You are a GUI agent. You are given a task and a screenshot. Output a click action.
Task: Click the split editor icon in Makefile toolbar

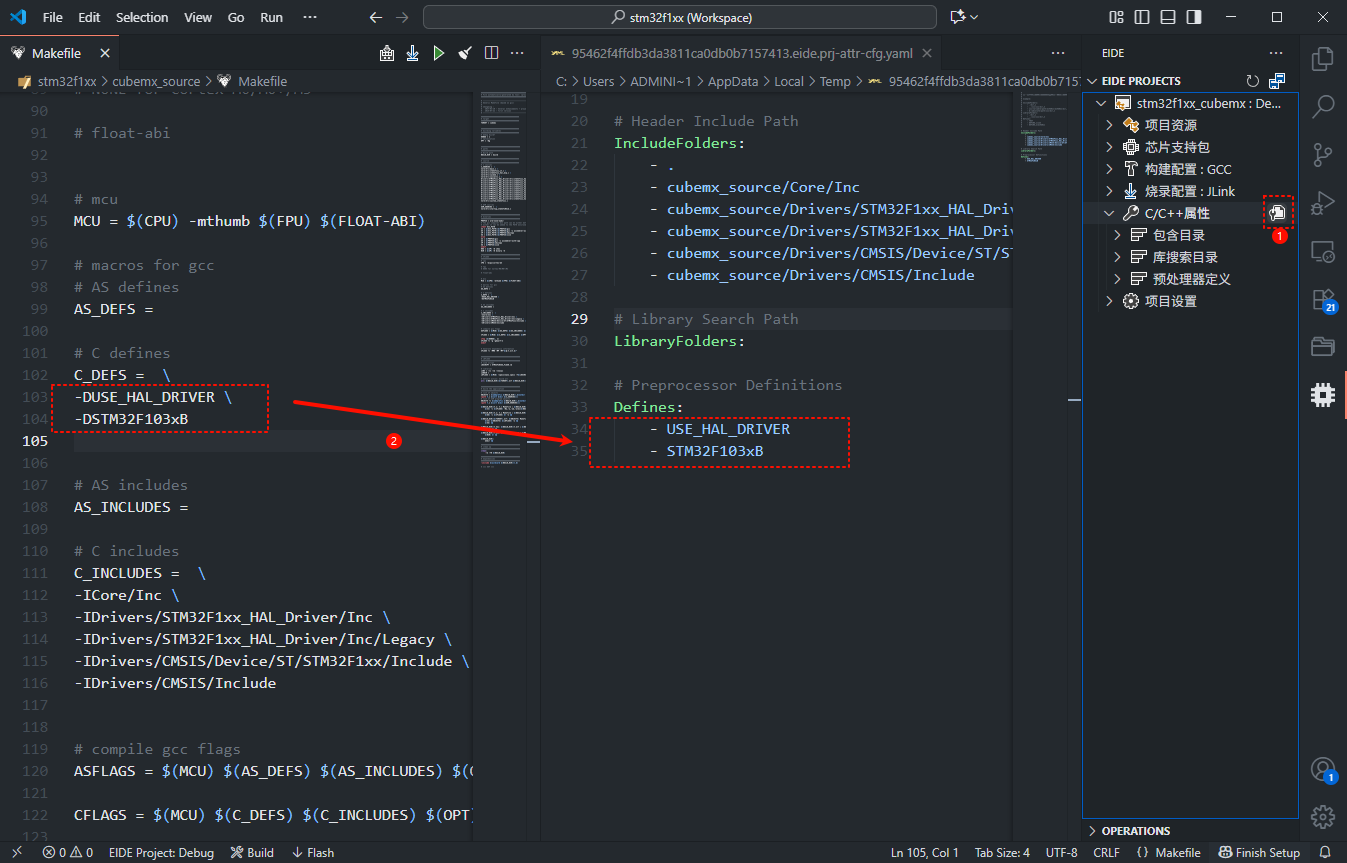click(x=491, y=53)
